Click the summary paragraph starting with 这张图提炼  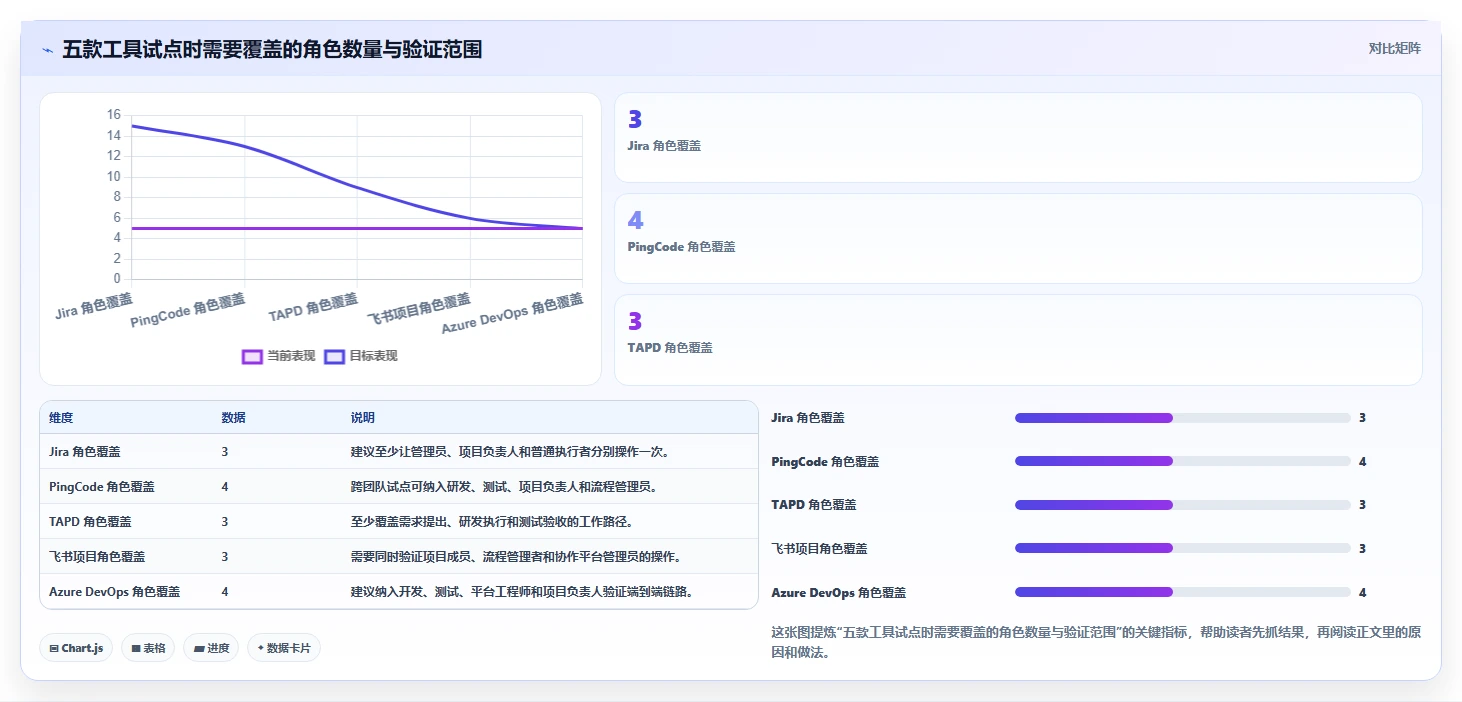tap(1097, 642)
